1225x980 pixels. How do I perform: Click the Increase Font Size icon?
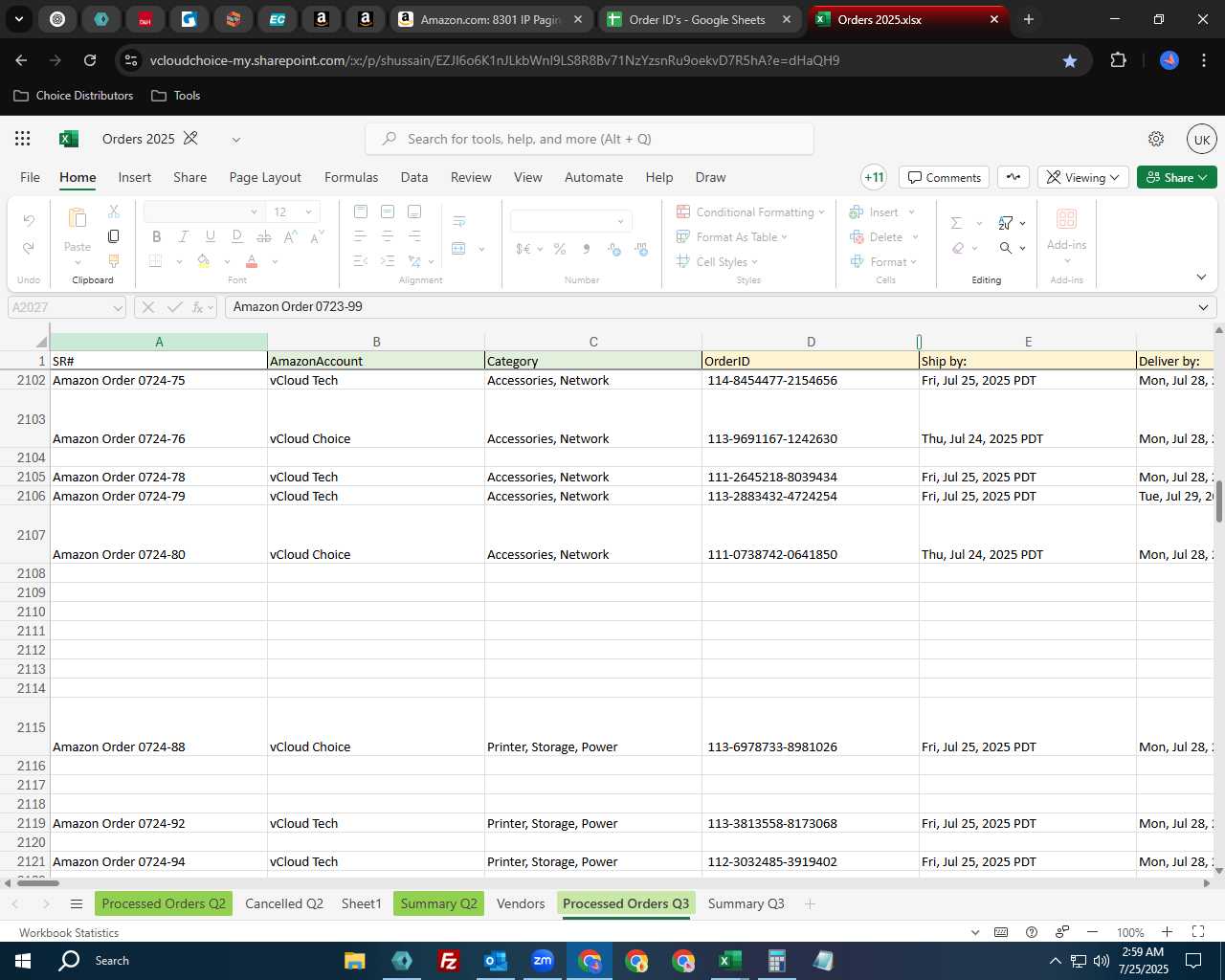click(291, 236)
